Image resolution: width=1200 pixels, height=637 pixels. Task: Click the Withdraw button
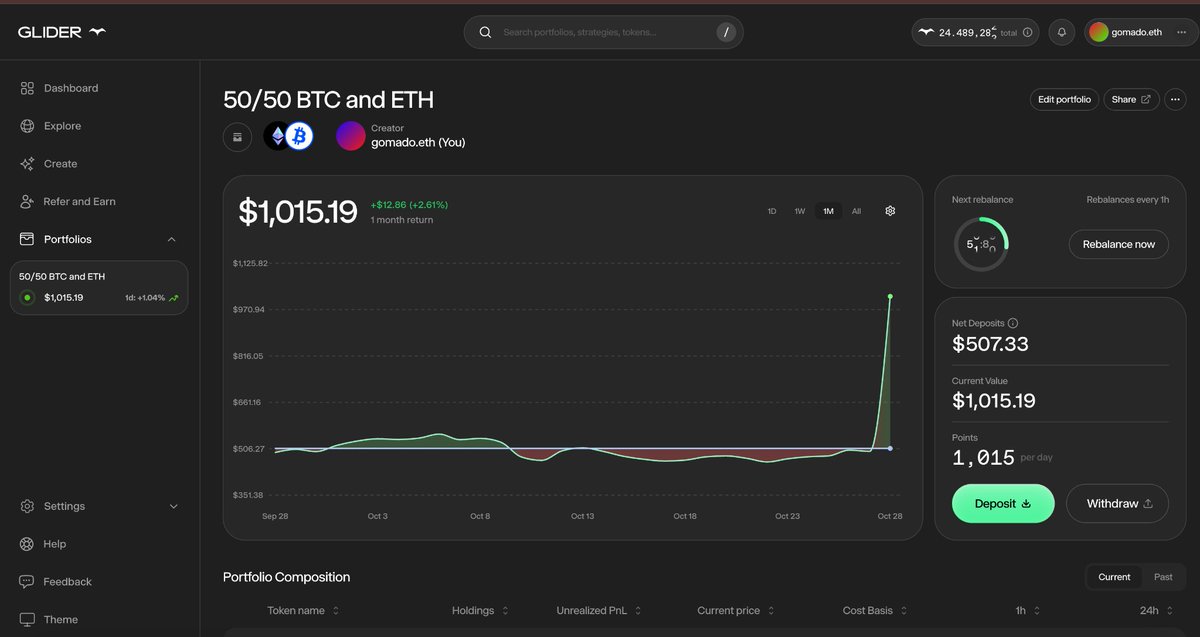(1119, 504)
